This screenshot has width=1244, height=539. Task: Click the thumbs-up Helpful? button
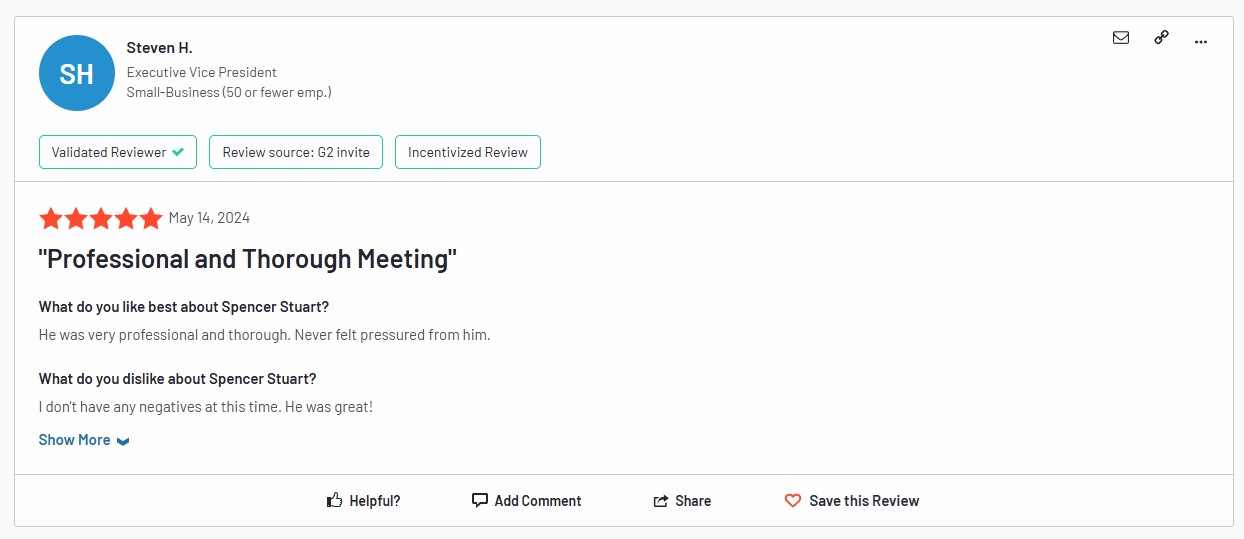point(364,501)
